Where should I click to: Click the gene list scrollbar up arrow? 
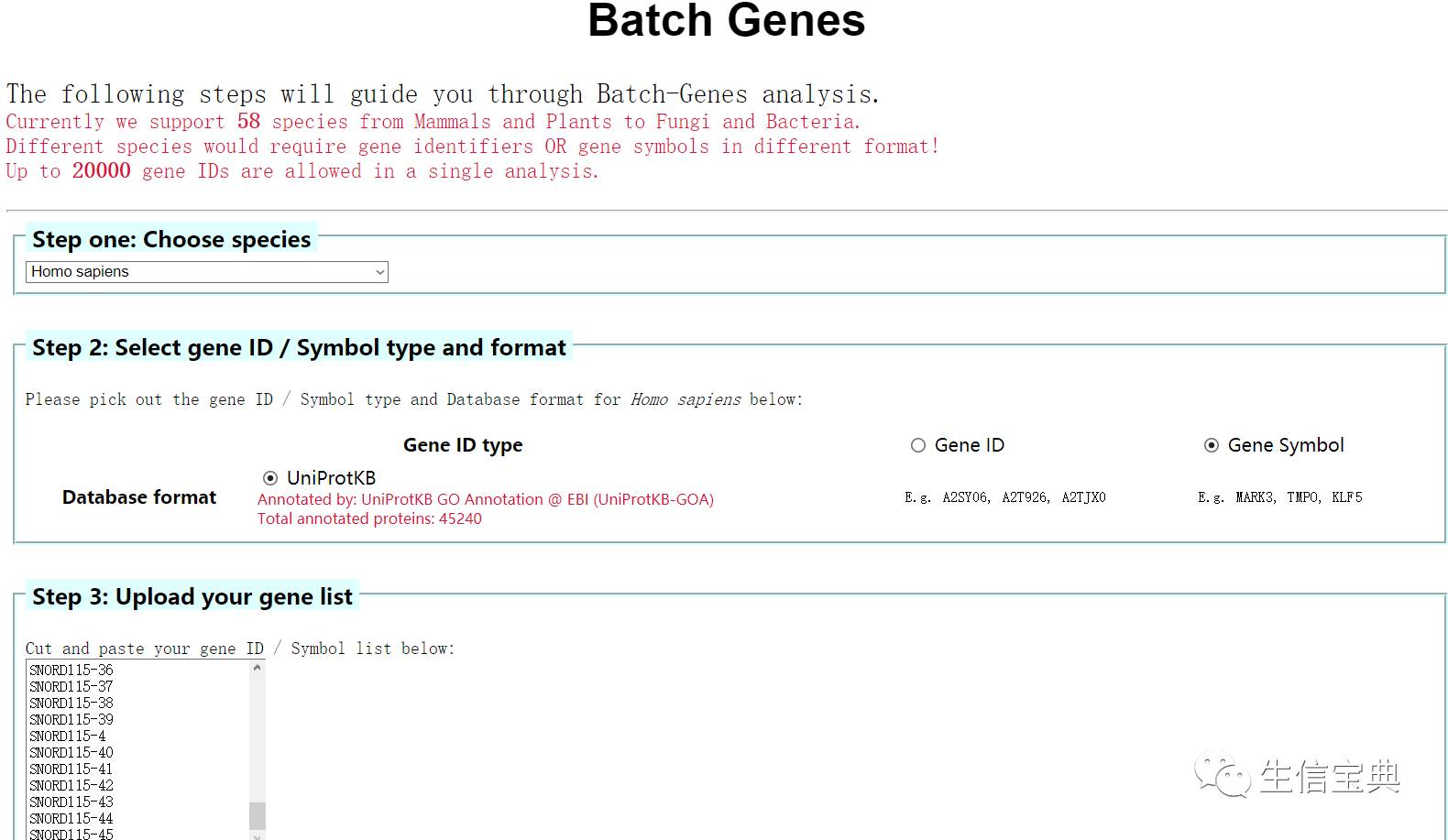[258, 669]
